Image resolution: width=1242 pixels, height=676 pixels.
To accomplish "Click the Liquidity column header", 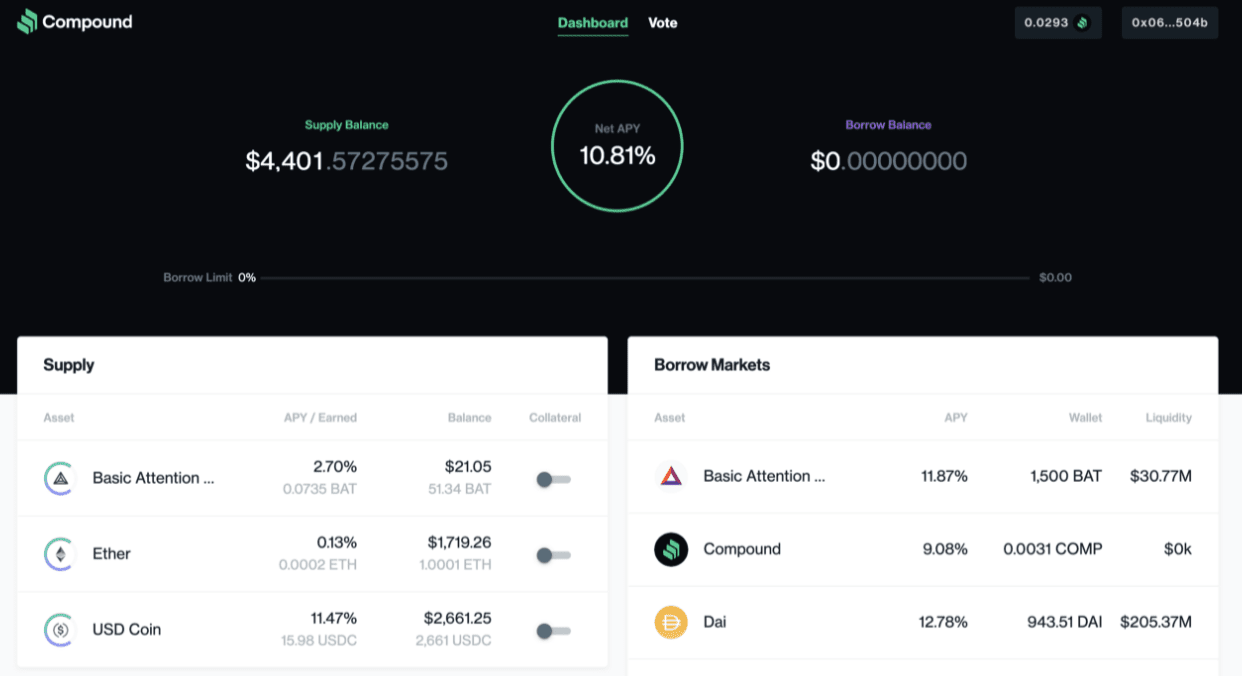I will tap(1169, 418).
